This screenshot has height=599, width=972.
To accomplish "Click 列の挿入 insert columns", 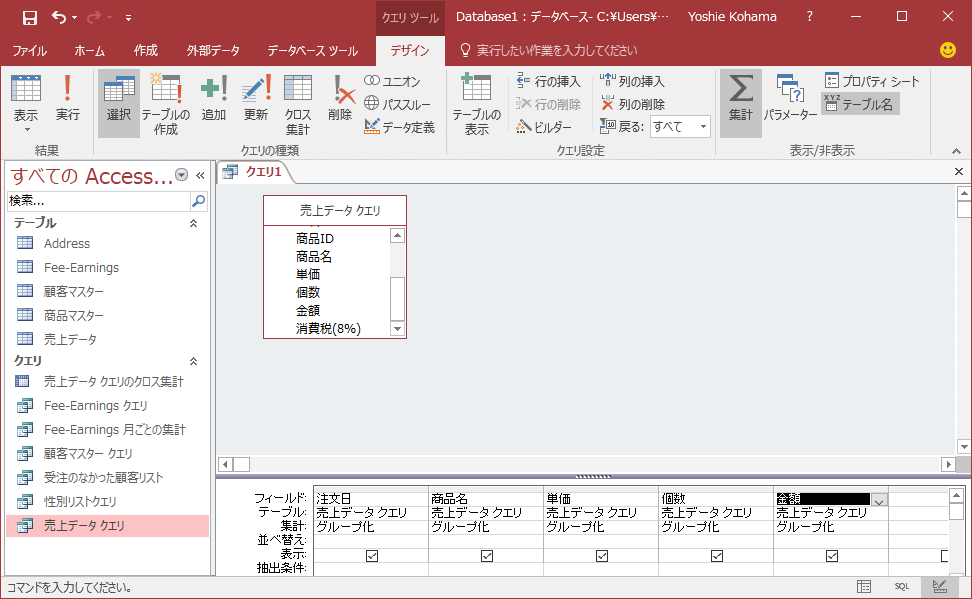I will 632,81.
